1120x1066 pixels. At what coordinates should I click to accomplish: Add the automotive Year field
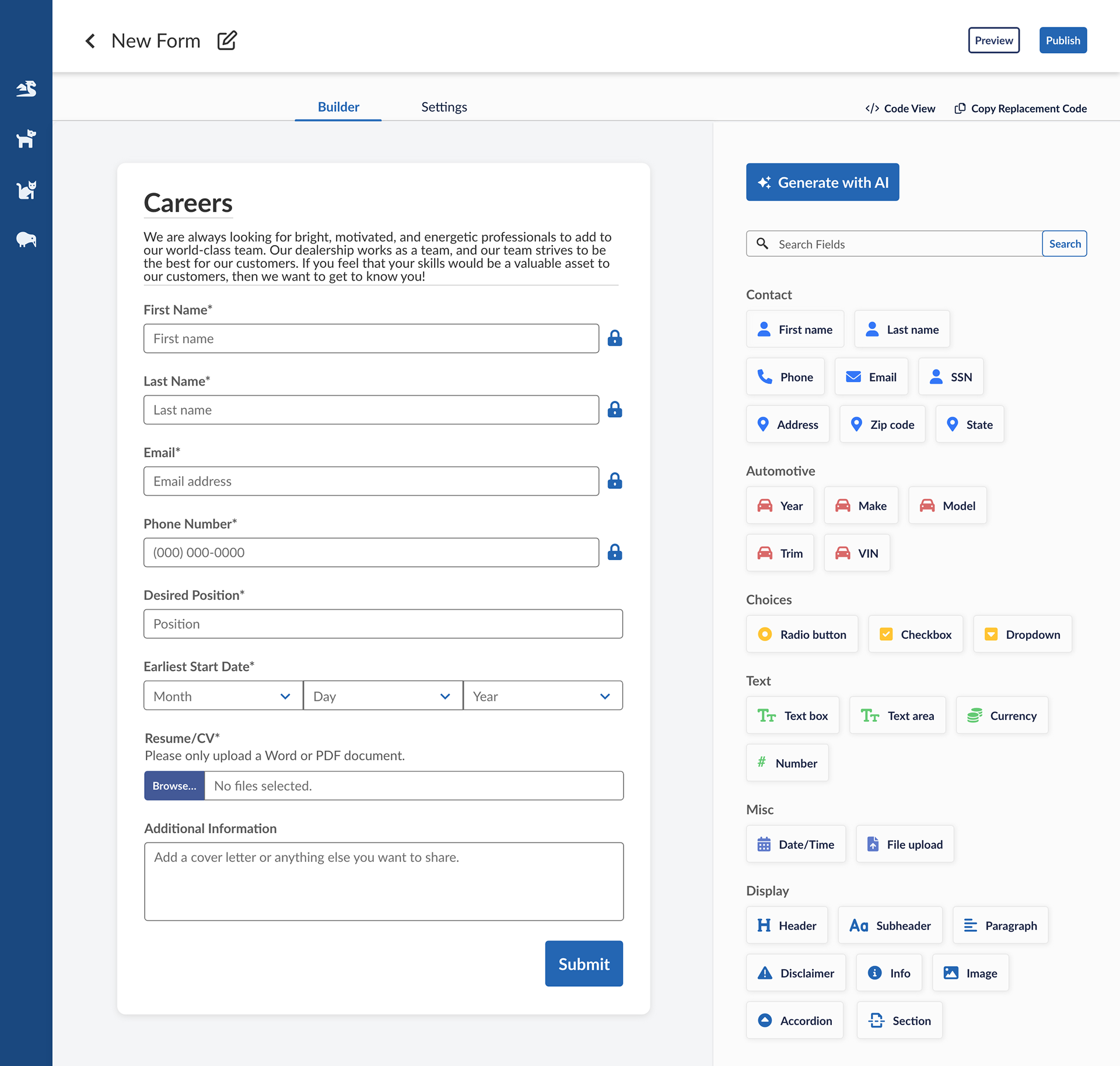tap(779, 505)
